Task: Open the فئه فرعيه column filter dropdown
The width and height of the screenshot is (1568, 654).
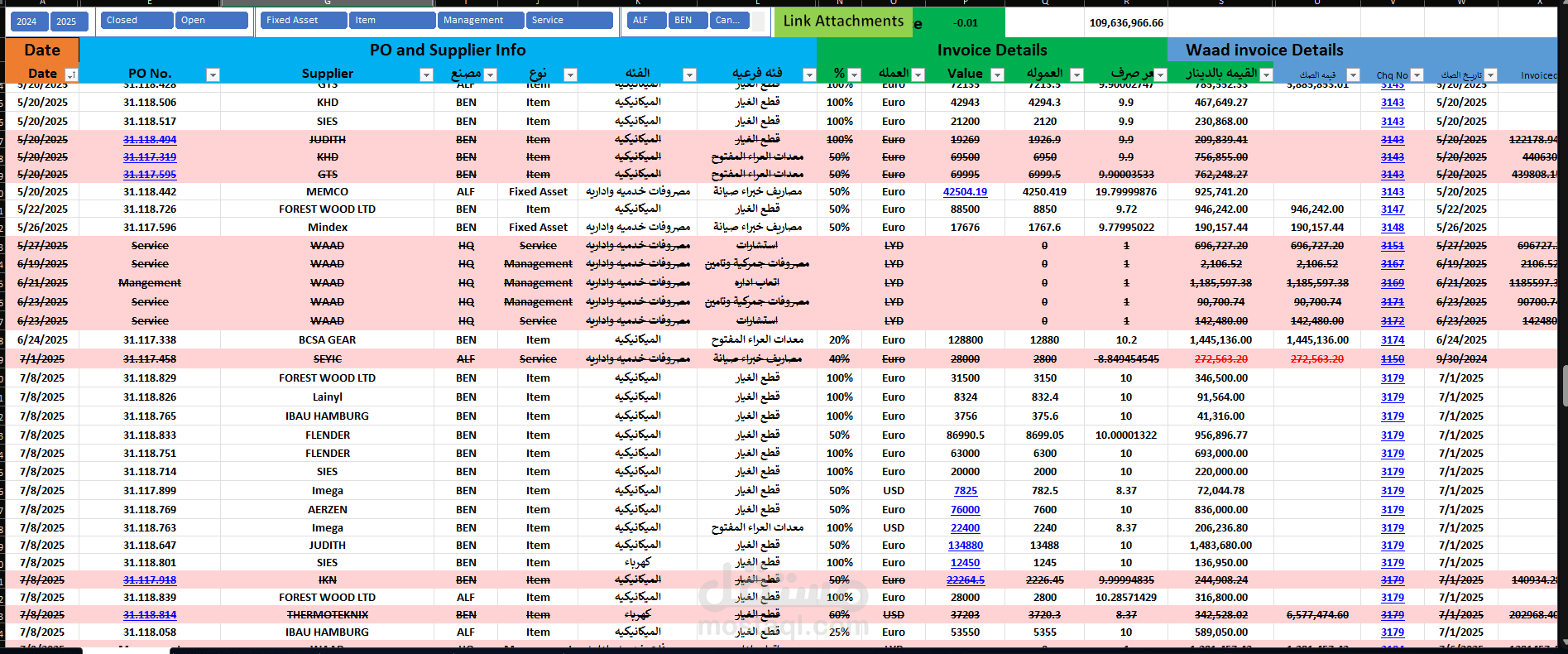Action: point(809,75)
